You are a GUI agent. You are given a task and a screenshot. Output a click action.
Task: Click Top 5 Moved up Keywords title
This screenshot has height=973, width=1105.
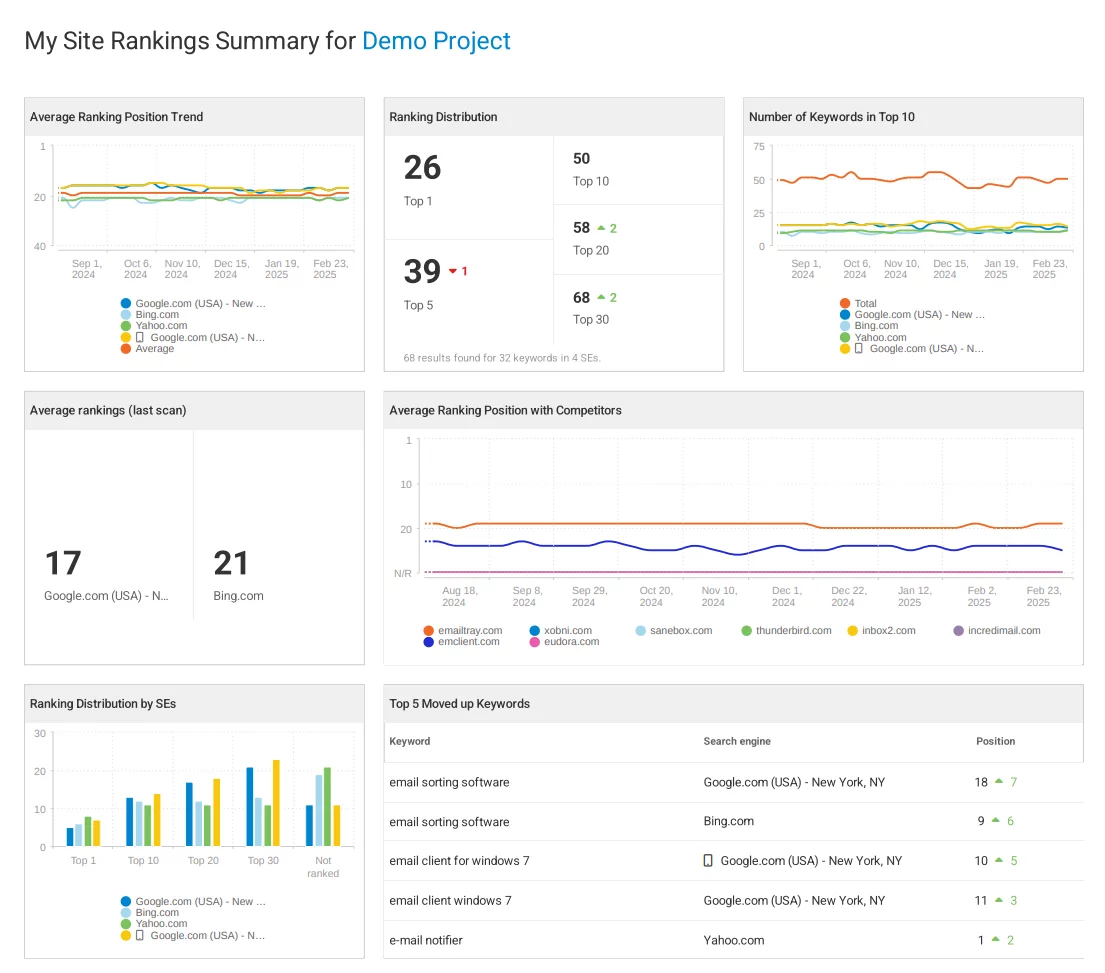point(459,704)
